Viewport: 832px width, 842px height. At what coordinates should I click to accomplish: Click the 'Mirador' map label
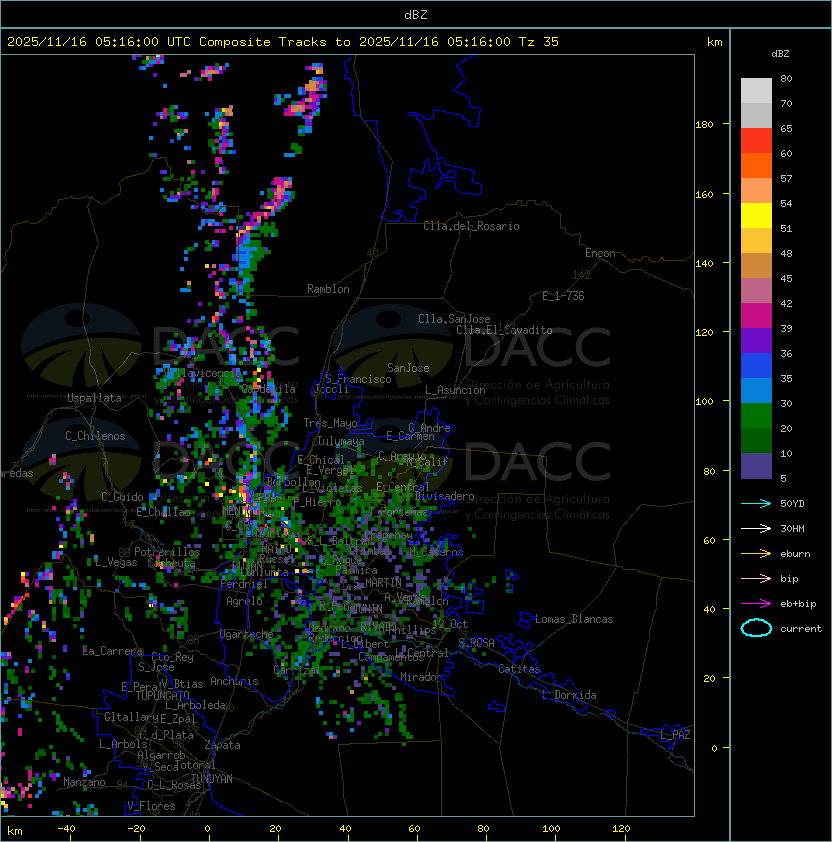point(421,677)
